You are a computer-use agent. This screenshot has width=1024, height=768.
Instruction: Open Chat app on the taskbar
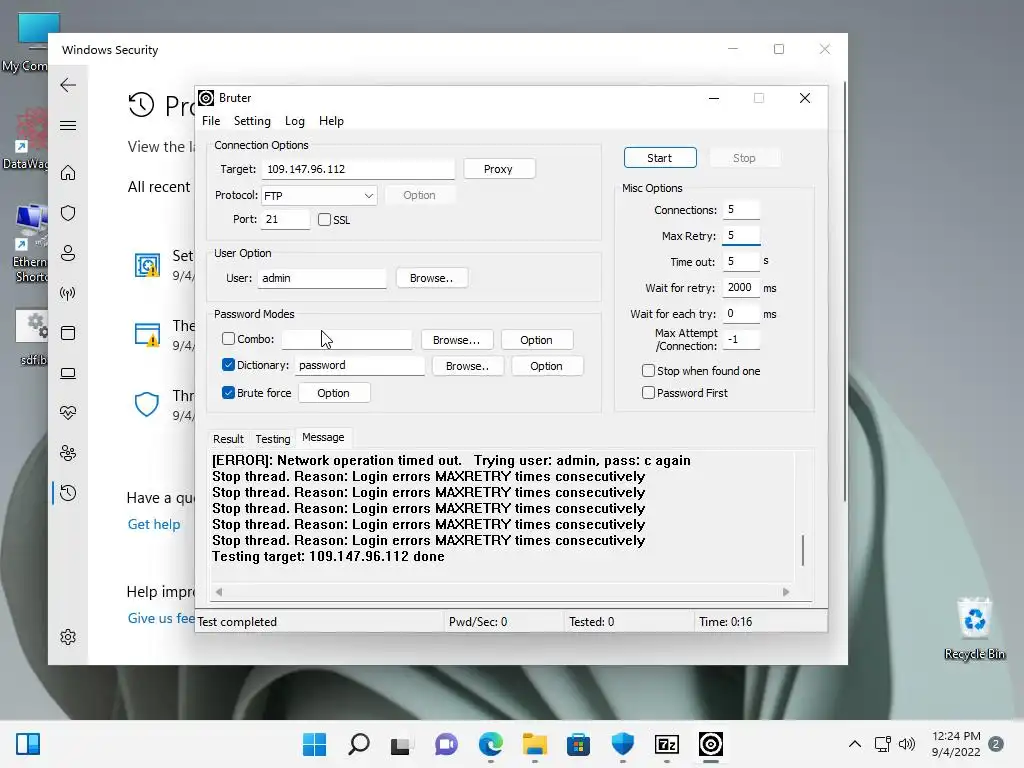(x=446, y=744)
